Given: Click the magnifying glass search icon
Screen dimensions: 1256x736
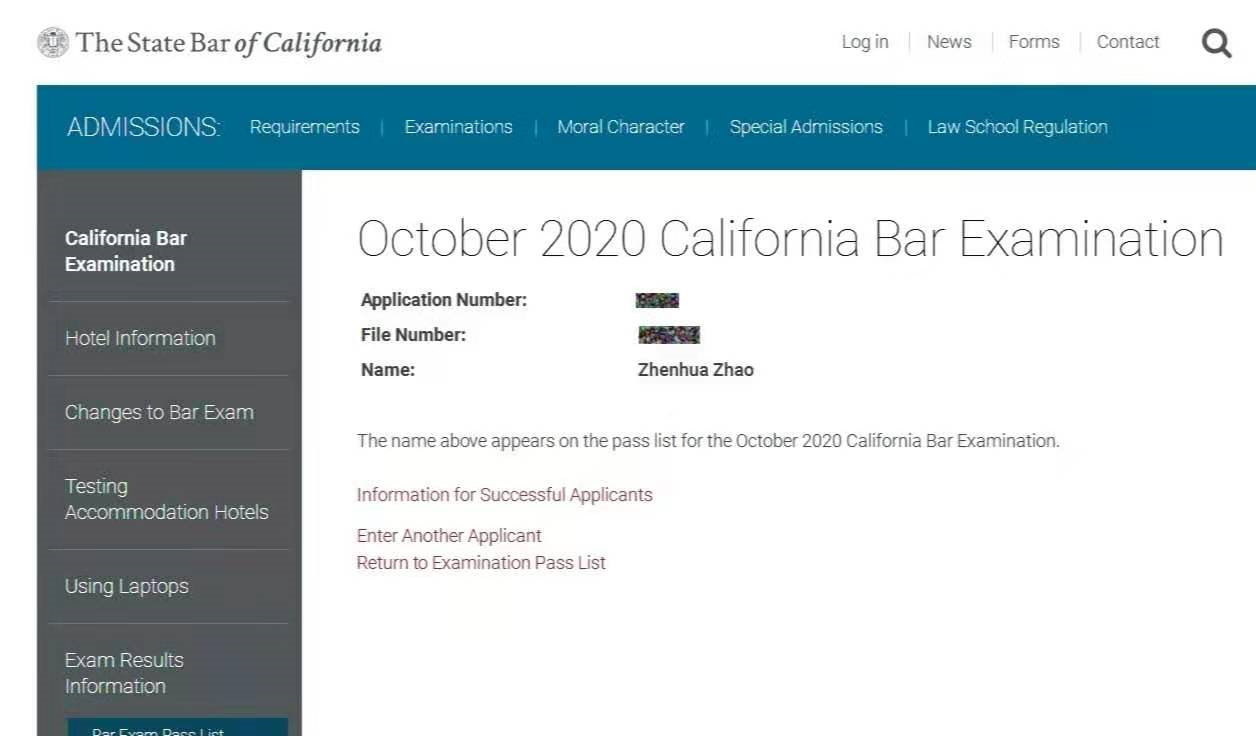Looking at the screenshot, I should [1216, 43].
